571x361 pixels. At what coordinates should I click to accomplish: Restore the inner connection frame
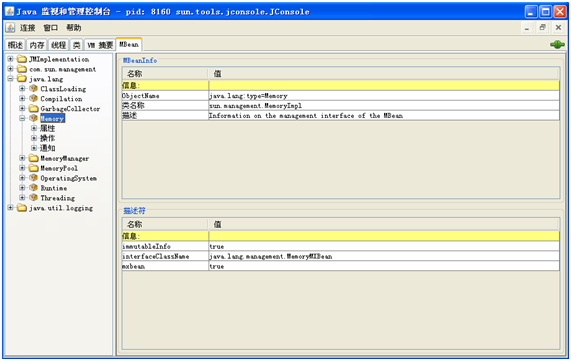click(x=543, y=28)
